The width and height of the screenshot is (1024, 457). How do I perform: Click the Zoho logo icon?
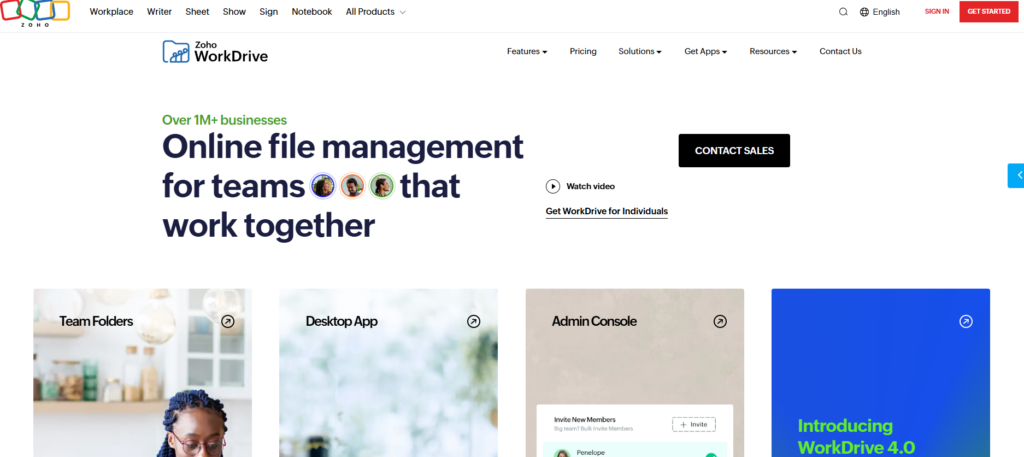click(x=35, y=13)
